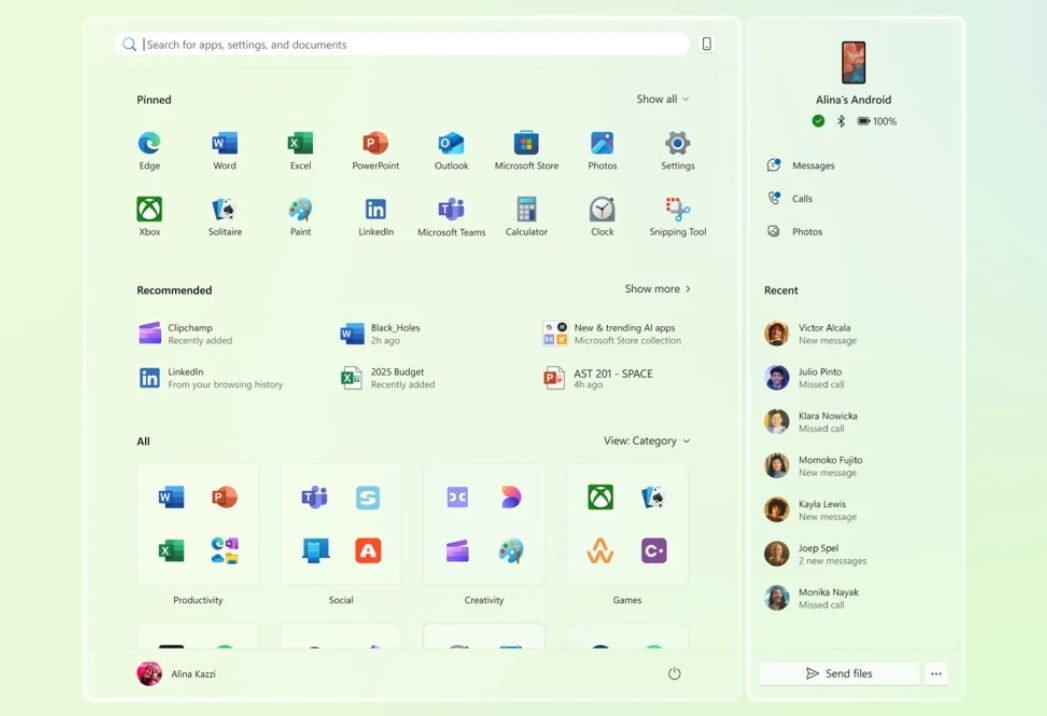Launch the pinned Paint app
This screenshot has width=1047, height=716.
(300, 217)
